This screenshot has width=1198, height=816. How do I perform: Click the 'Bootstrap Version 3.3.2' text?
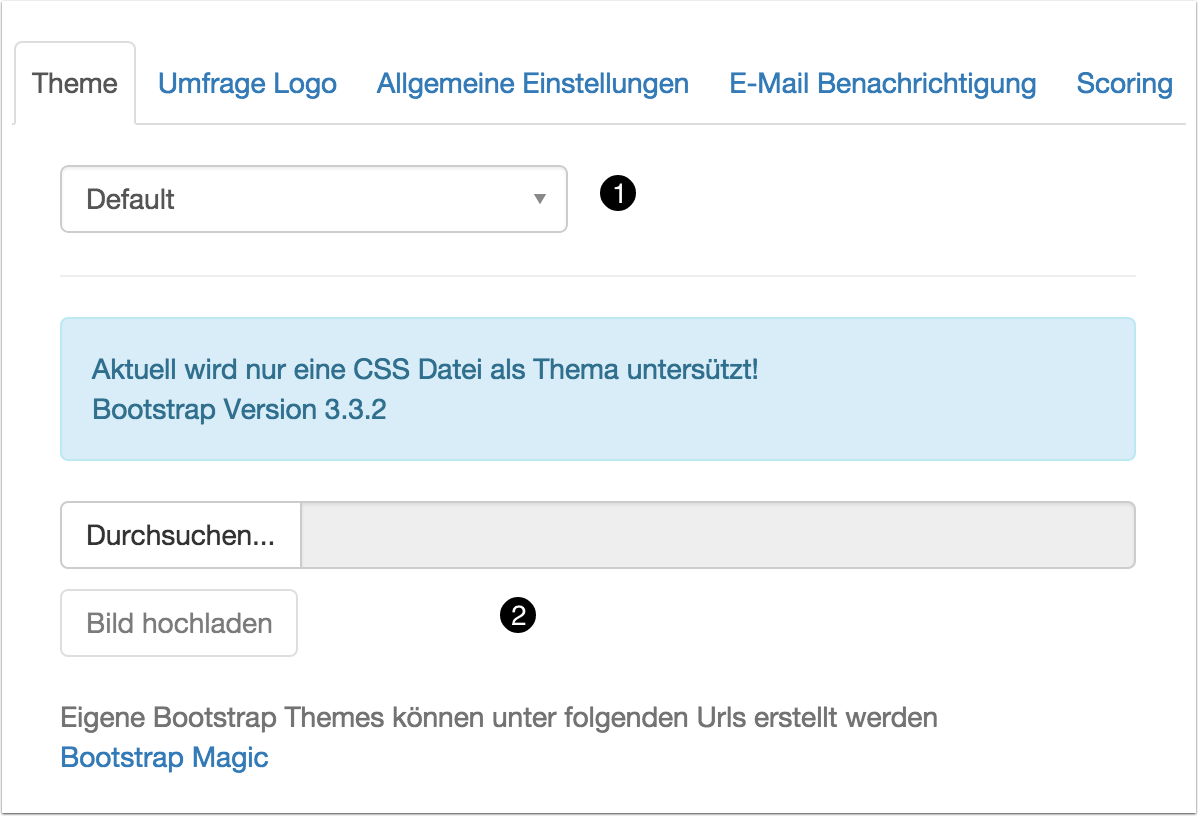click(239, 410)
